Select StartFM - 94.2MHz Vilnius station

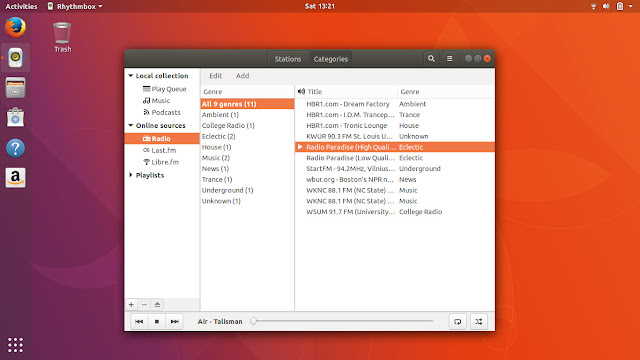pyautogui.click(x=395, y=169)
